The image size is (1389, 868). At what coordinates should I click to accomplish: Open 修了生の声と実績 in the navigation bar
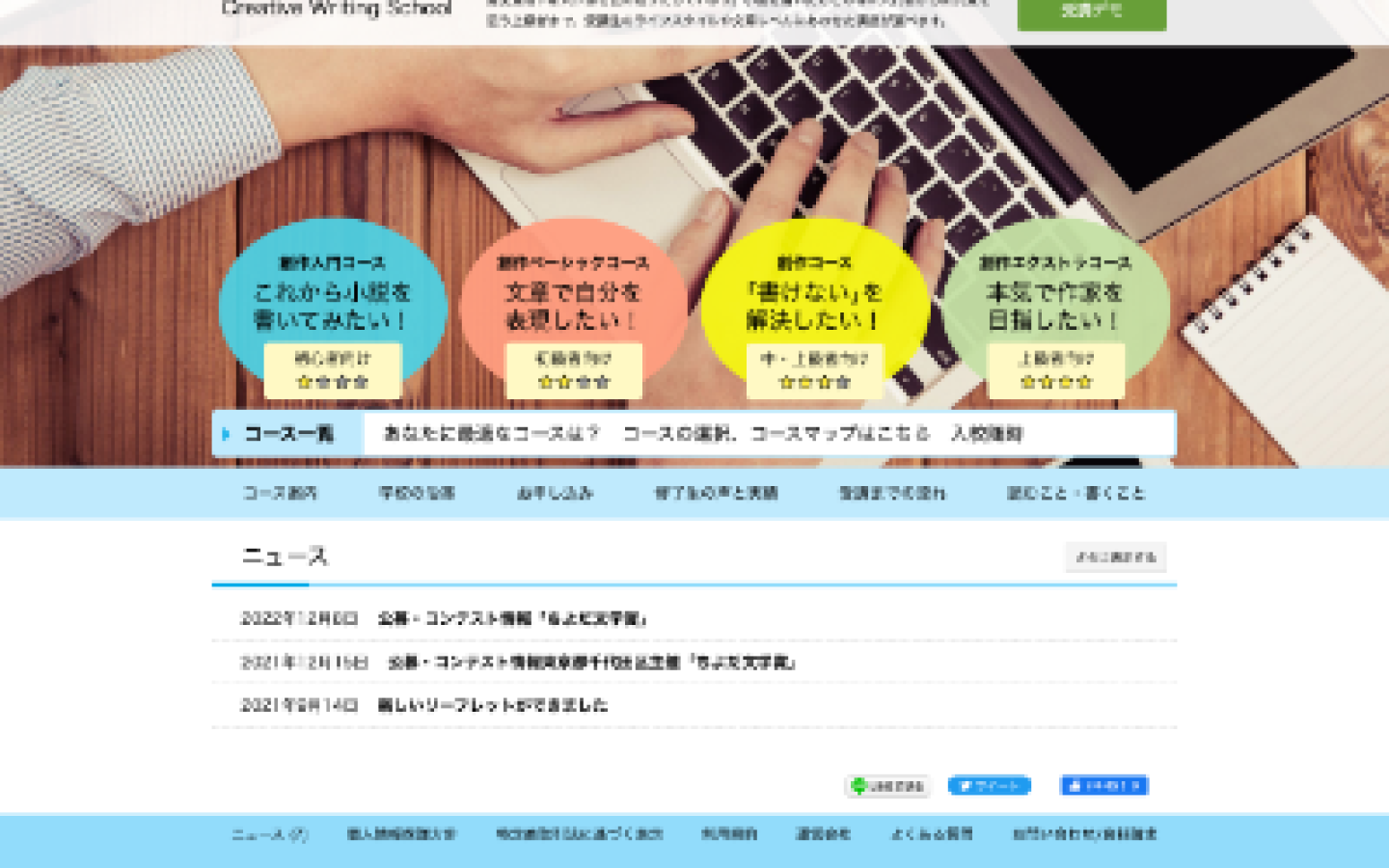coord(716,493)
